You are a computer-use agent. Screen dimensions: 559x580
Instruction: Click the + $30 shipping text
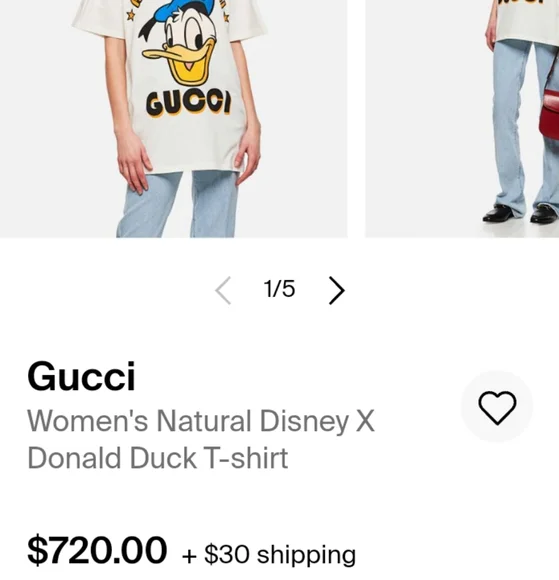pyautogui.click(x=269, y=555)
